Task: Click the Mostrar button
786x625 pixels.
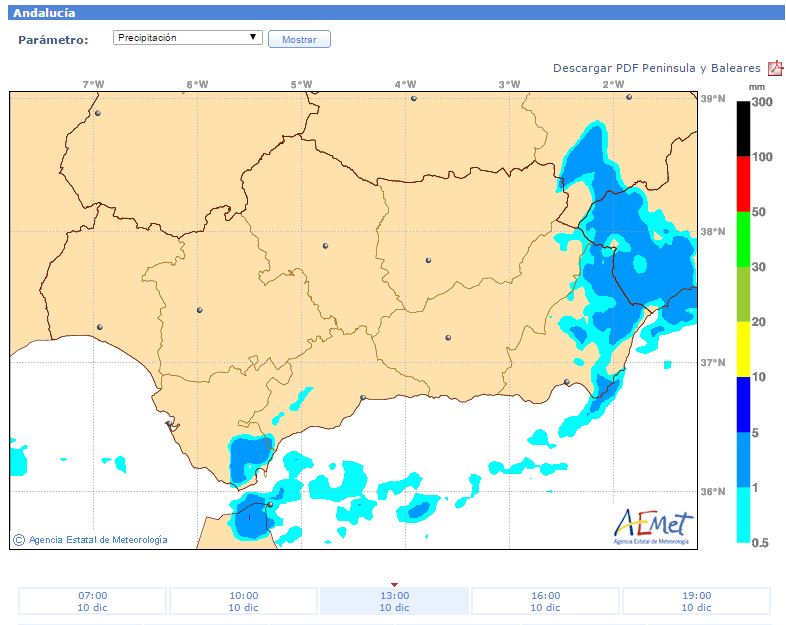Action: point(299,39)
